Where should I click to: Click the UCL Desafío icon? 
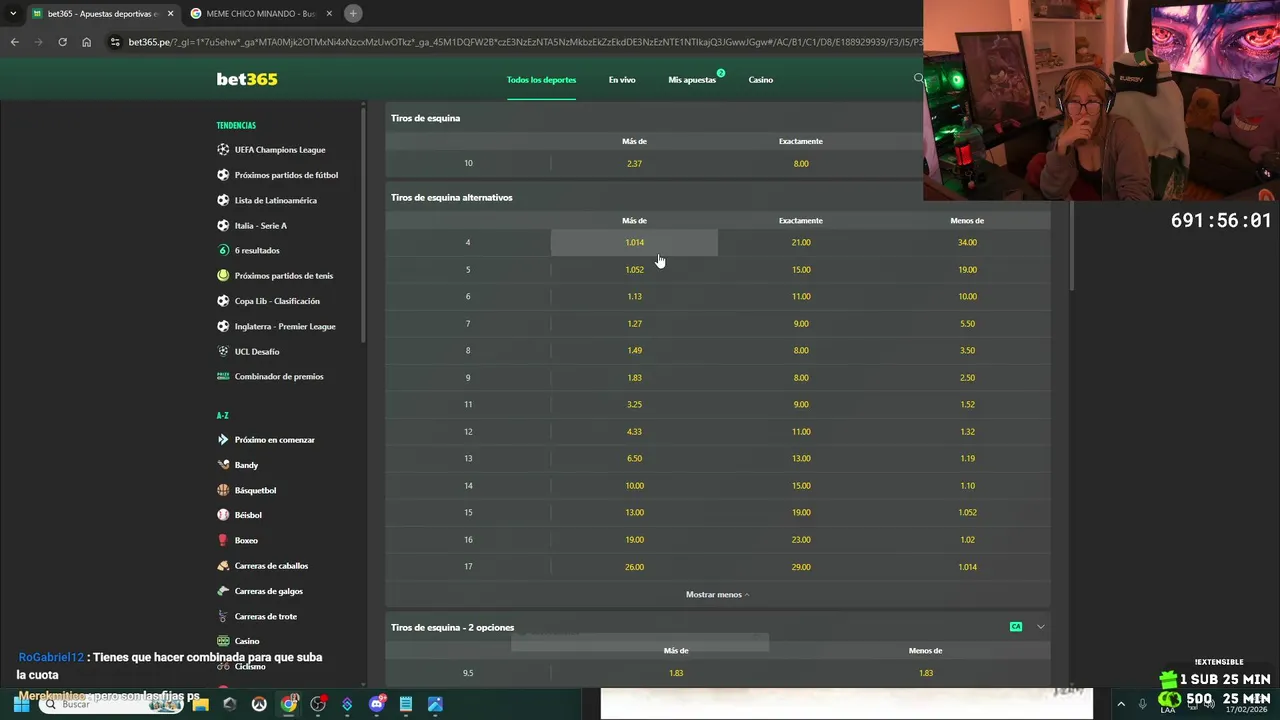223,351
